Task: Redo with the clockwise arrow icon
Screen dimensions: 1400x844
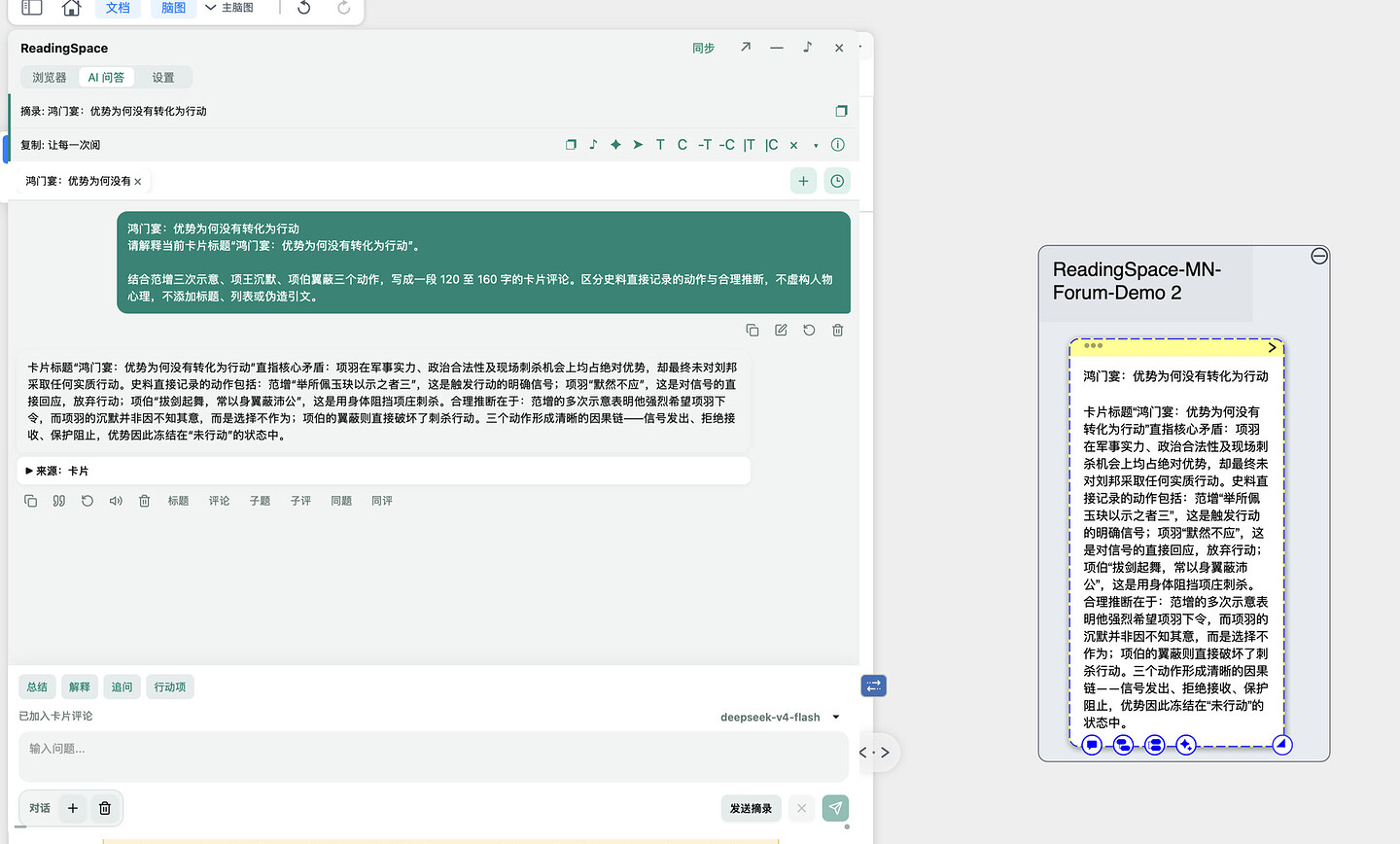Action: (343, 8)
